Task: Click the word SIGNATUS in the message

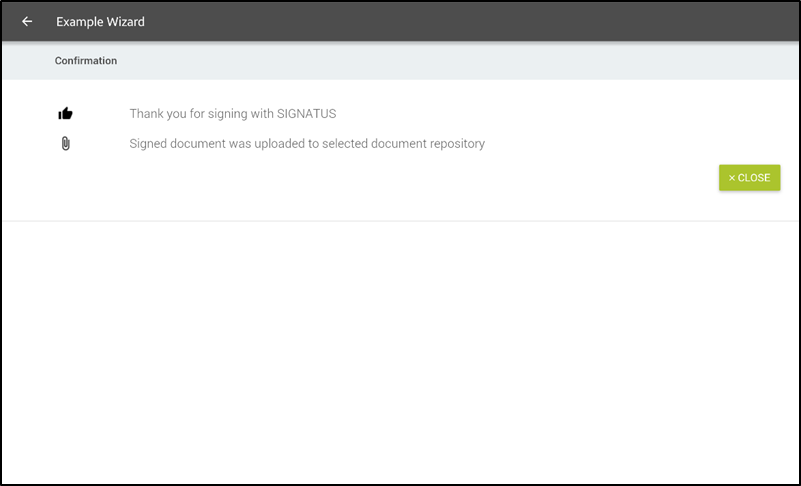Action: [x=306, y=114]
